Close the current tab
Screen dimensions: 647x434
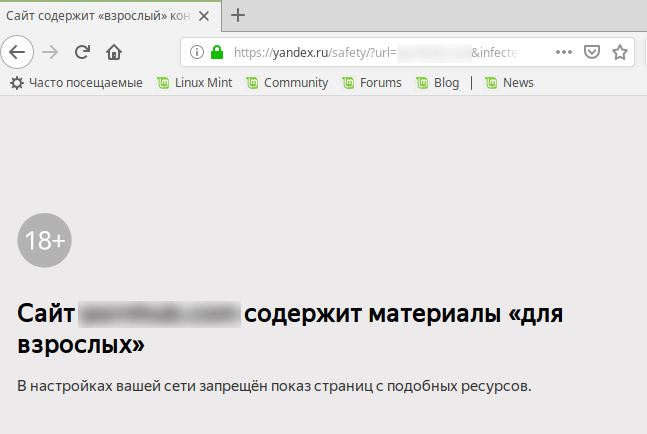pyautogui.click(x=204, y=16)
